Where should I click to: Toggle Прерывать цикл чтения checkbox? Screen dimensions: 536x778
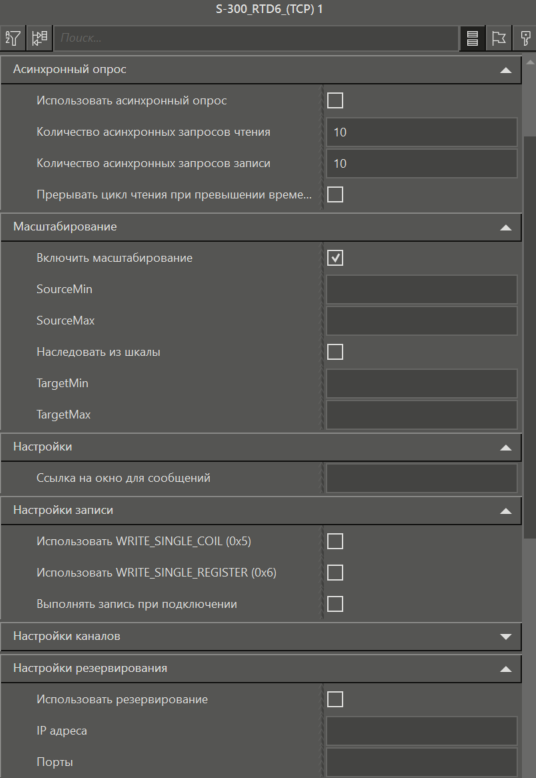(x=335, y=194)
